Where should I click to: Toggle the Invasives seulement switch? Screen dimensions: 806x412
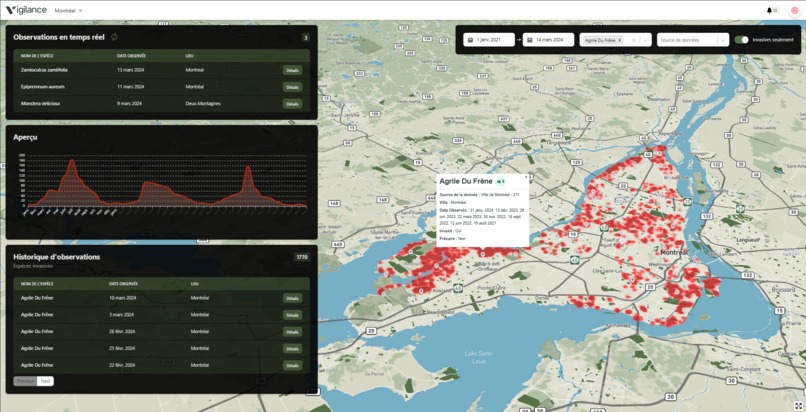[x=741, y=40]
